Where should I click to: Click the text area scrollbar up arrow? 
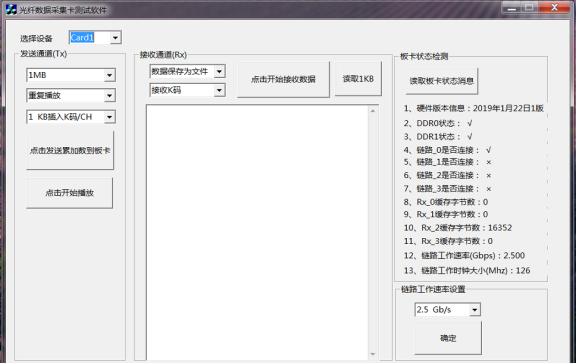373,111
